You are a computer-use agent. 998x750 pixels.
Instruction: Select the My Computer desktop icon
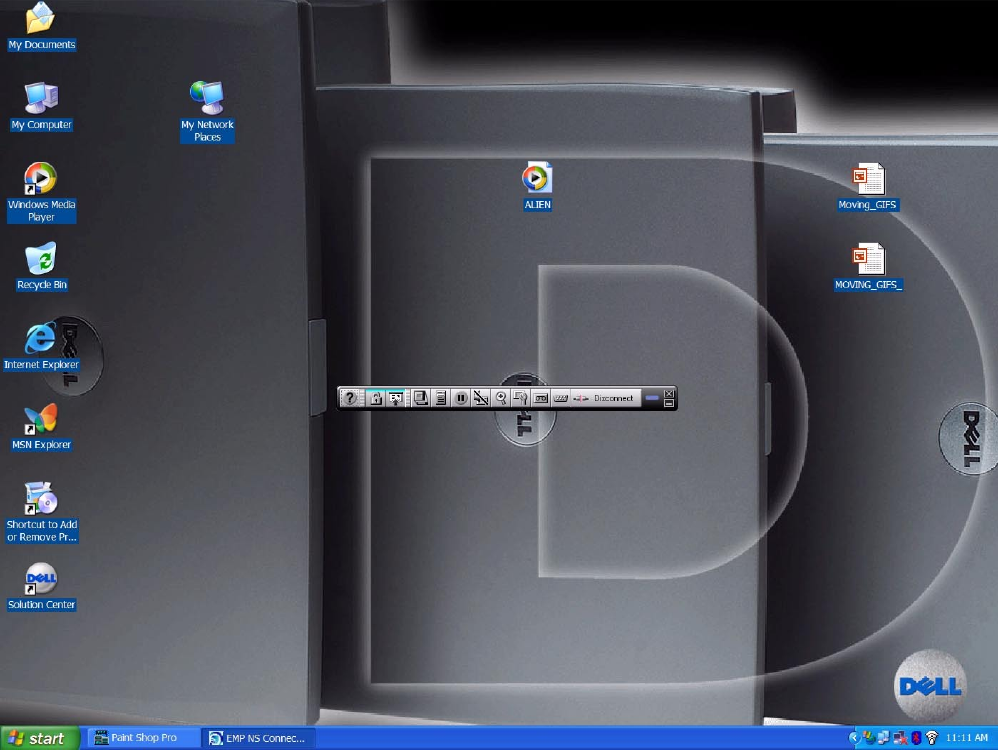(41, 107)
